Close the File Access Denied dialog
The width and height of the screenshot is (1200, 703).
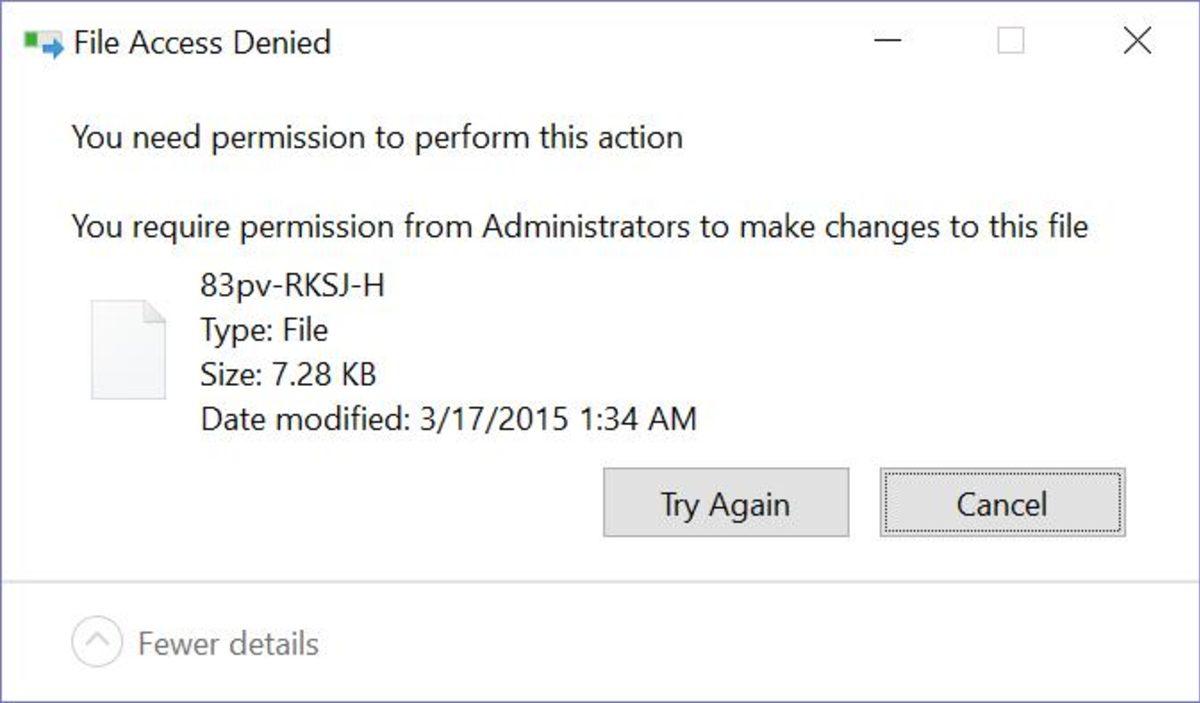tap(1137, 42)
